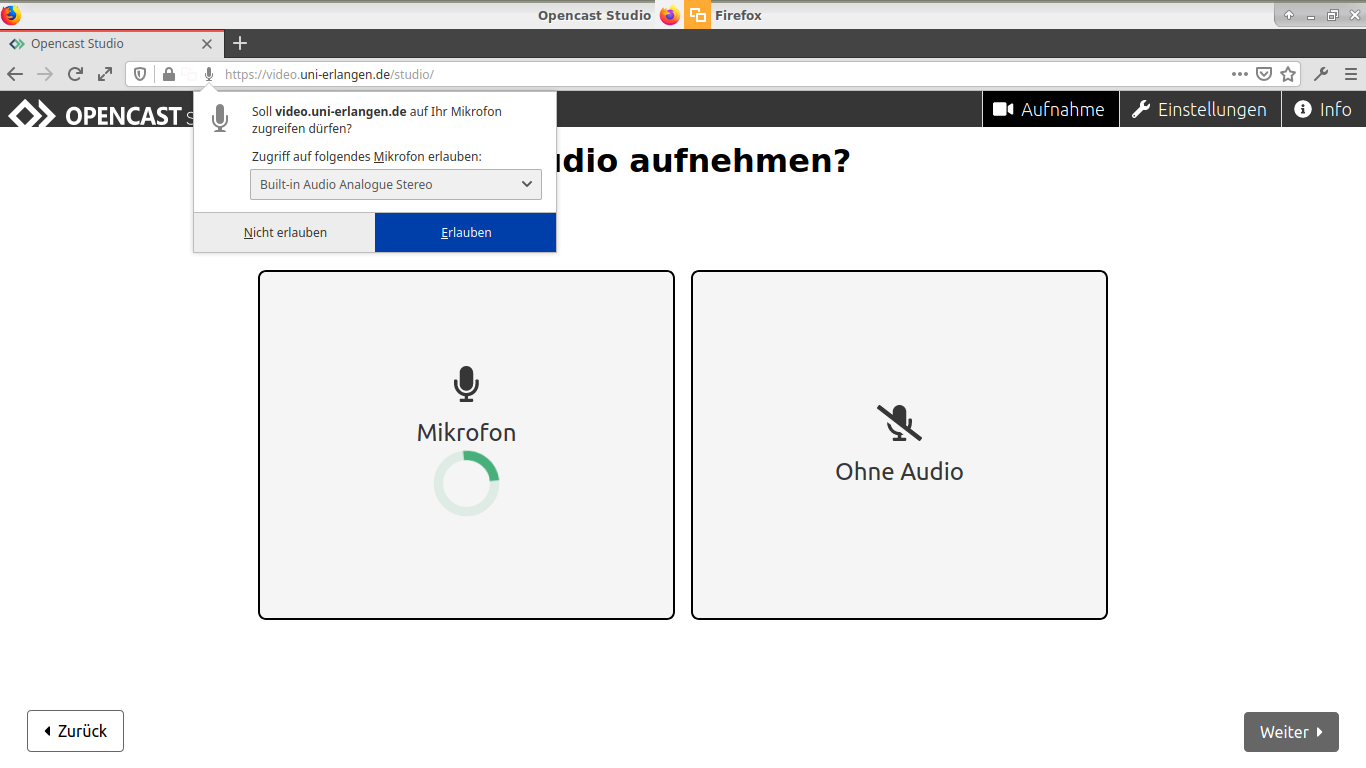Image resolution: width=1366 pixels, height=768 pixels.
Task: Click the browser wrench developer tools icon
Action: [x=1321, y=74]
